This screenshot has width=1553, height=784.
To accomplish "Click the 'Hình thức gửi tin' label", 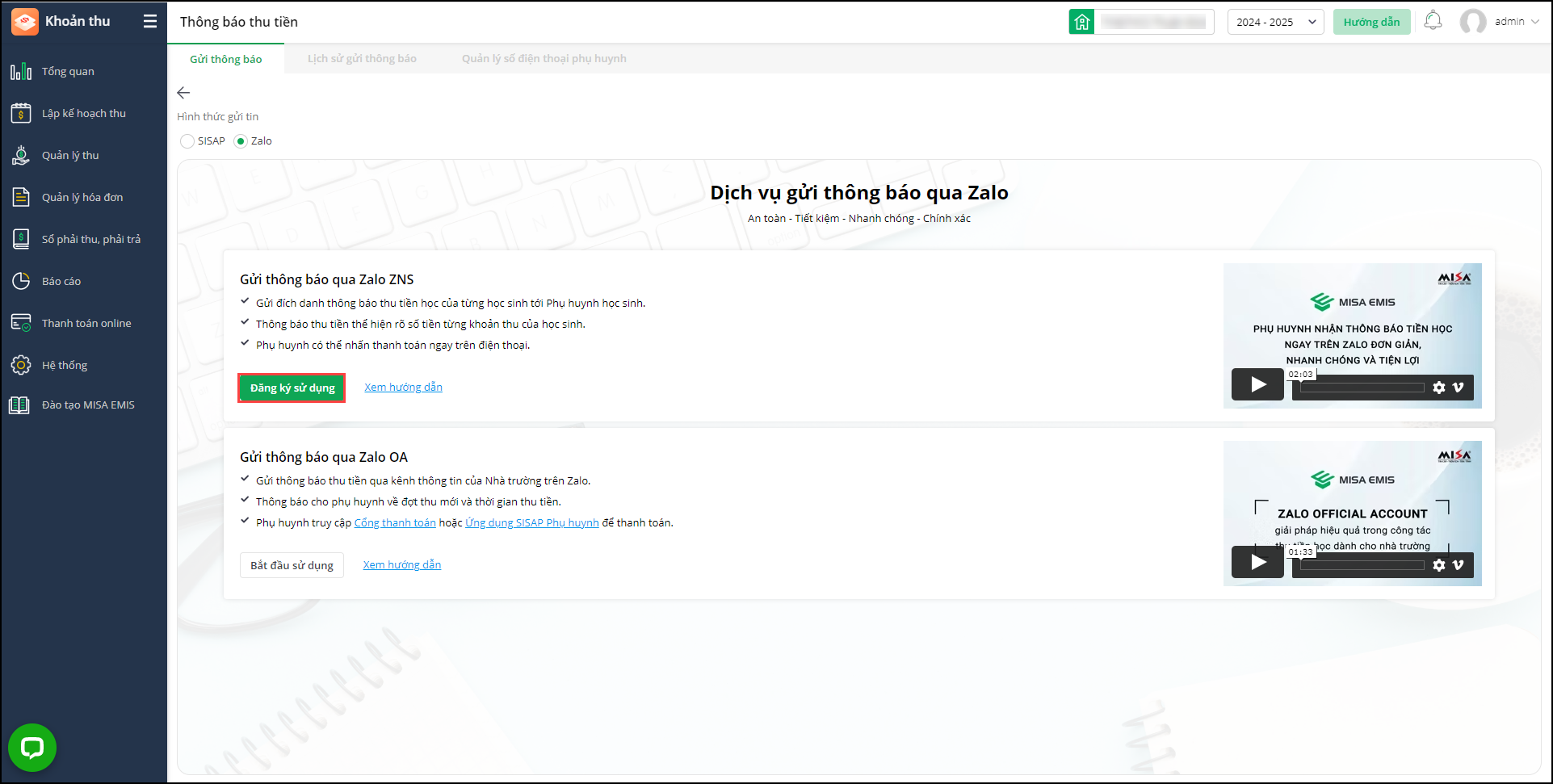I will (x=218, y=117).
